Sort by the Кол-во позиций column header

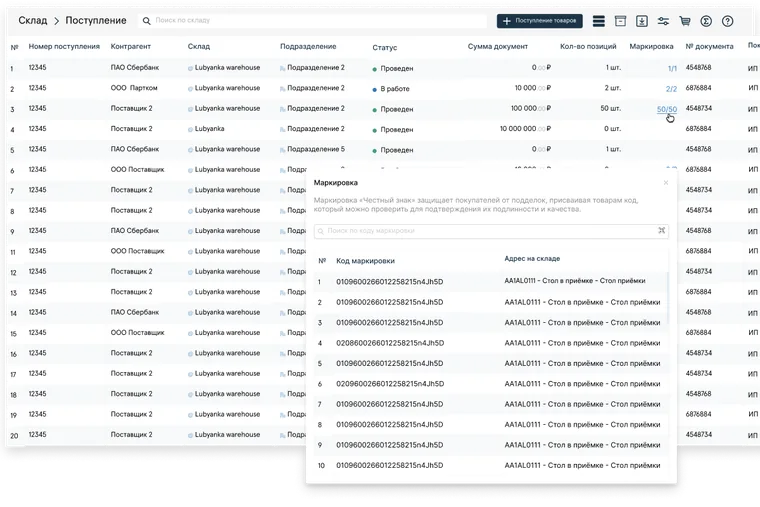click(x=588, y=47)
